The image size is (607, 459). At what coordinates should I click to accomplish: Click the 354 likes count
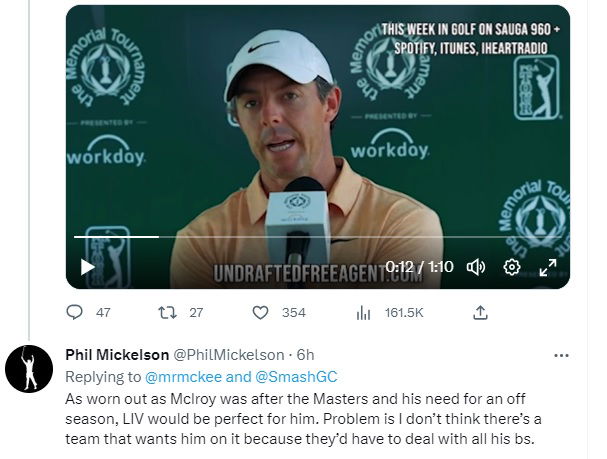pos(293,313)
